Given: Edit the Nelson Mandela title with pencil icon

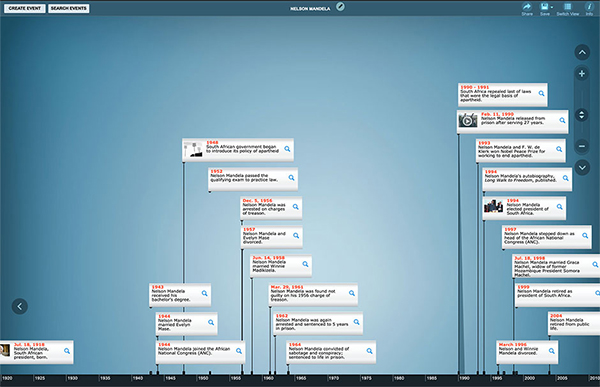Looking at the screenshot, I should [340, 7].
